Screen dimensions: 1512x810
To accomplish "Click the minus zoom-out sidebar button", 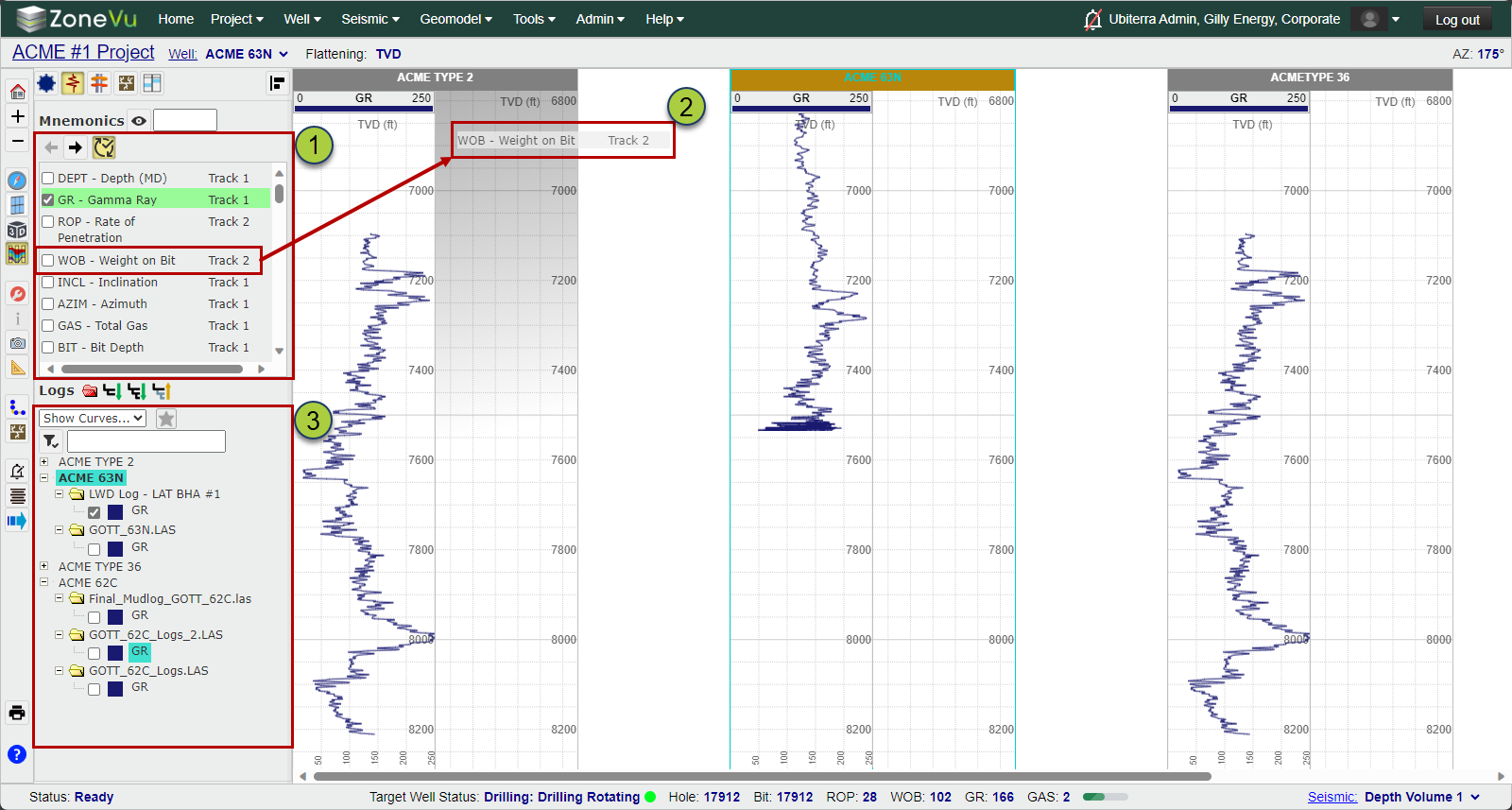I will pyautogui.click(x=17, y=141).
